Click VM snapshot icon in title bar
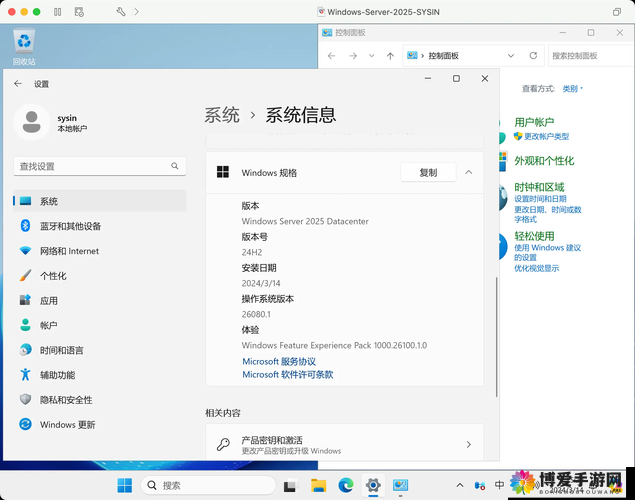Image resolution: width=635 pixels, height=500 pixels. click(79, 12)
